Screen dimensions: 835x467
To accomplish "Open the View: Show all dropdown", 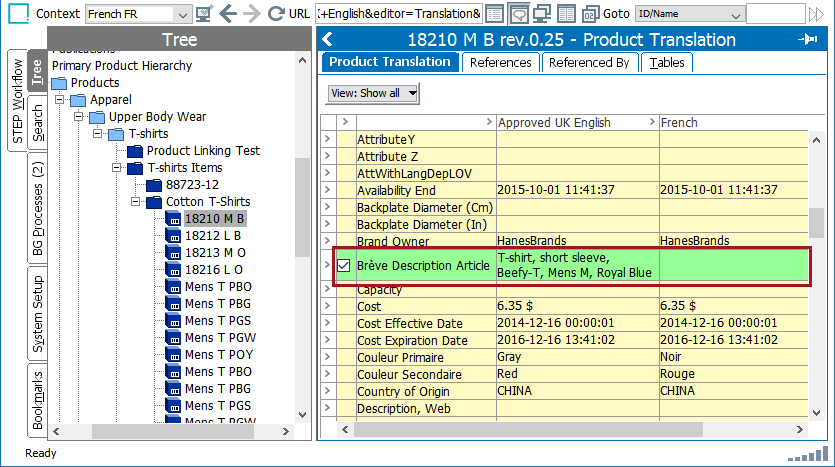I will 373,93.
